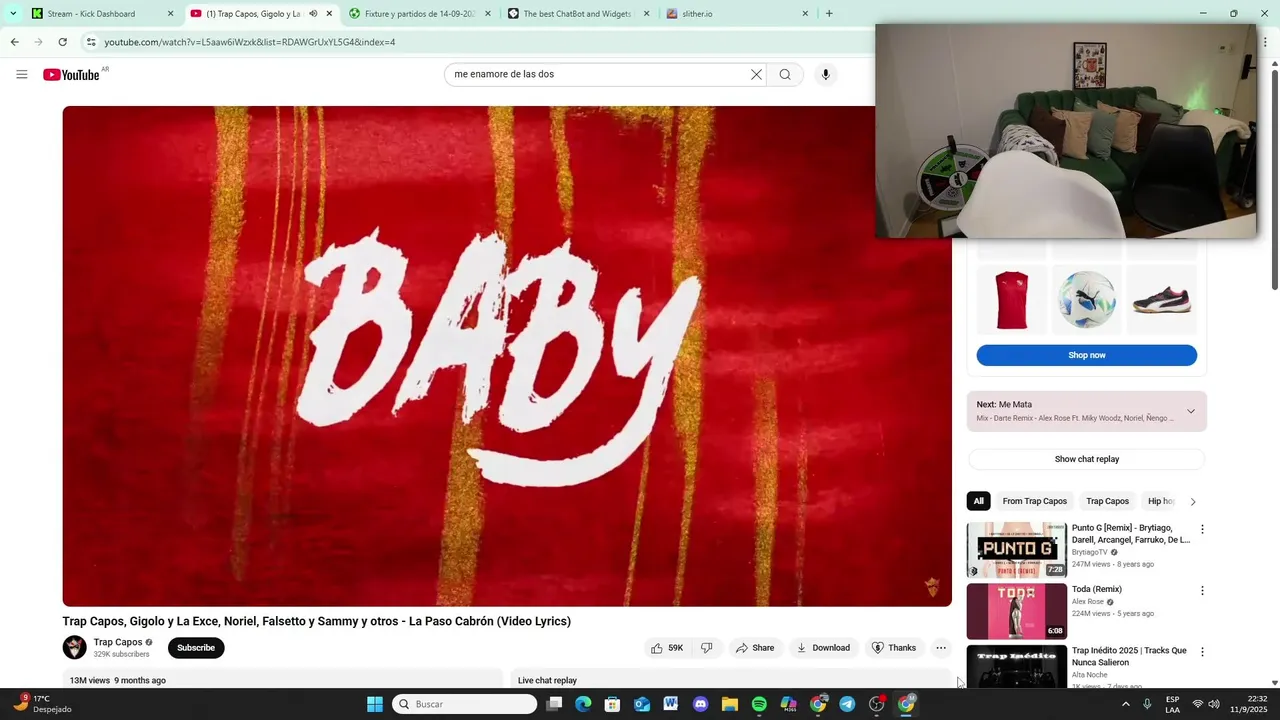This screenshot has width=1280, height=720.
Task: Open Toda (Remix) video thumbnail
Action: pyautogui.click(x=1016, y=611)
